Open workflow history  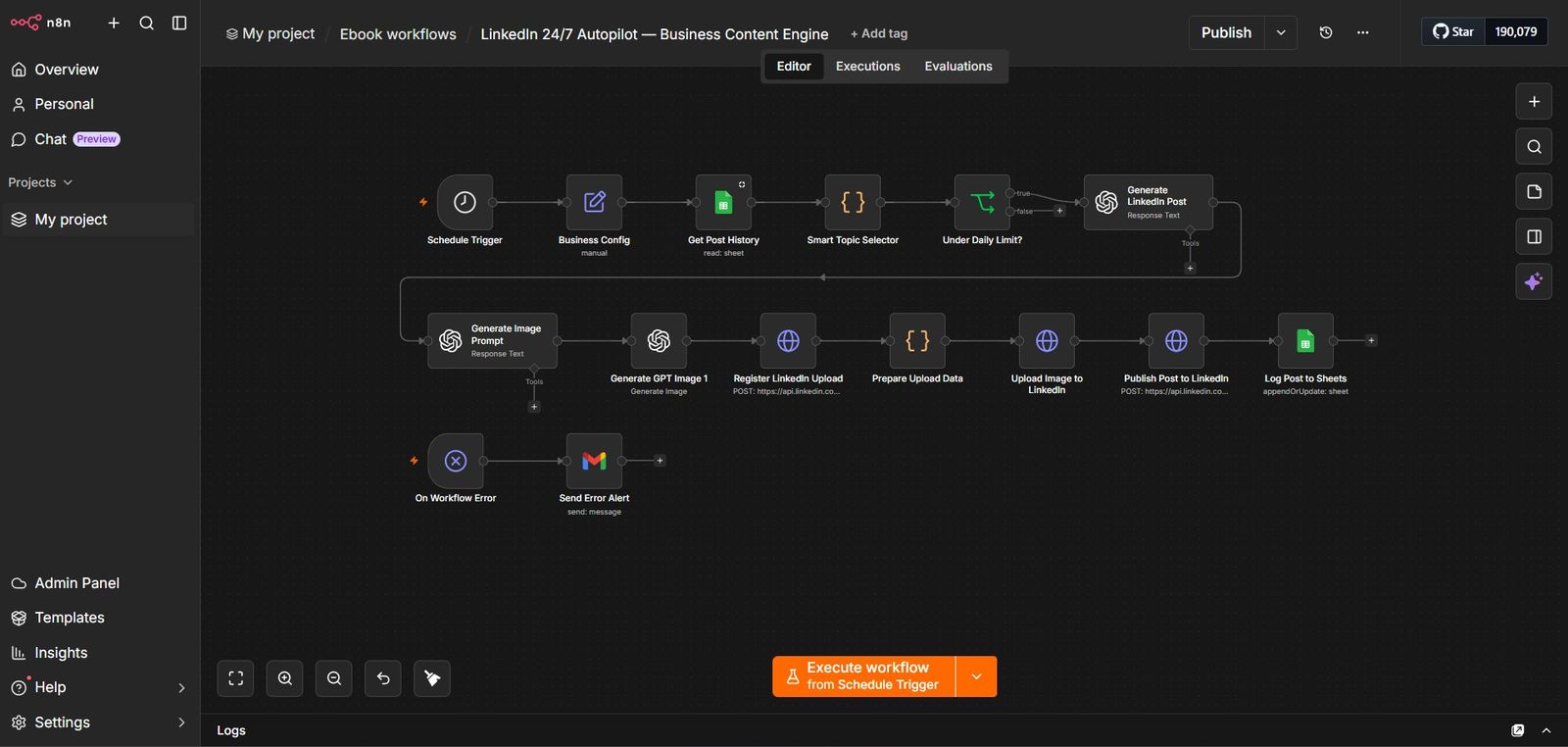[x=1326, y=32]
